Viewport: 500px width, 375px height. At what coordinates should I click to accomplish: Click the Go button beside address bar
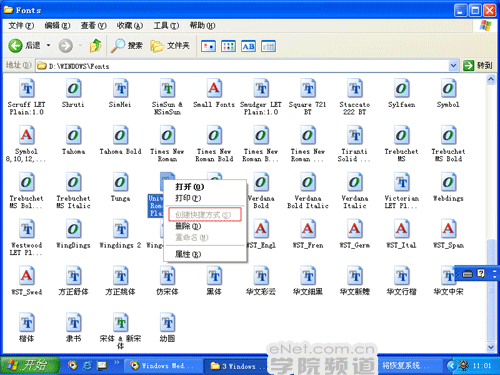tap(478, 66)
